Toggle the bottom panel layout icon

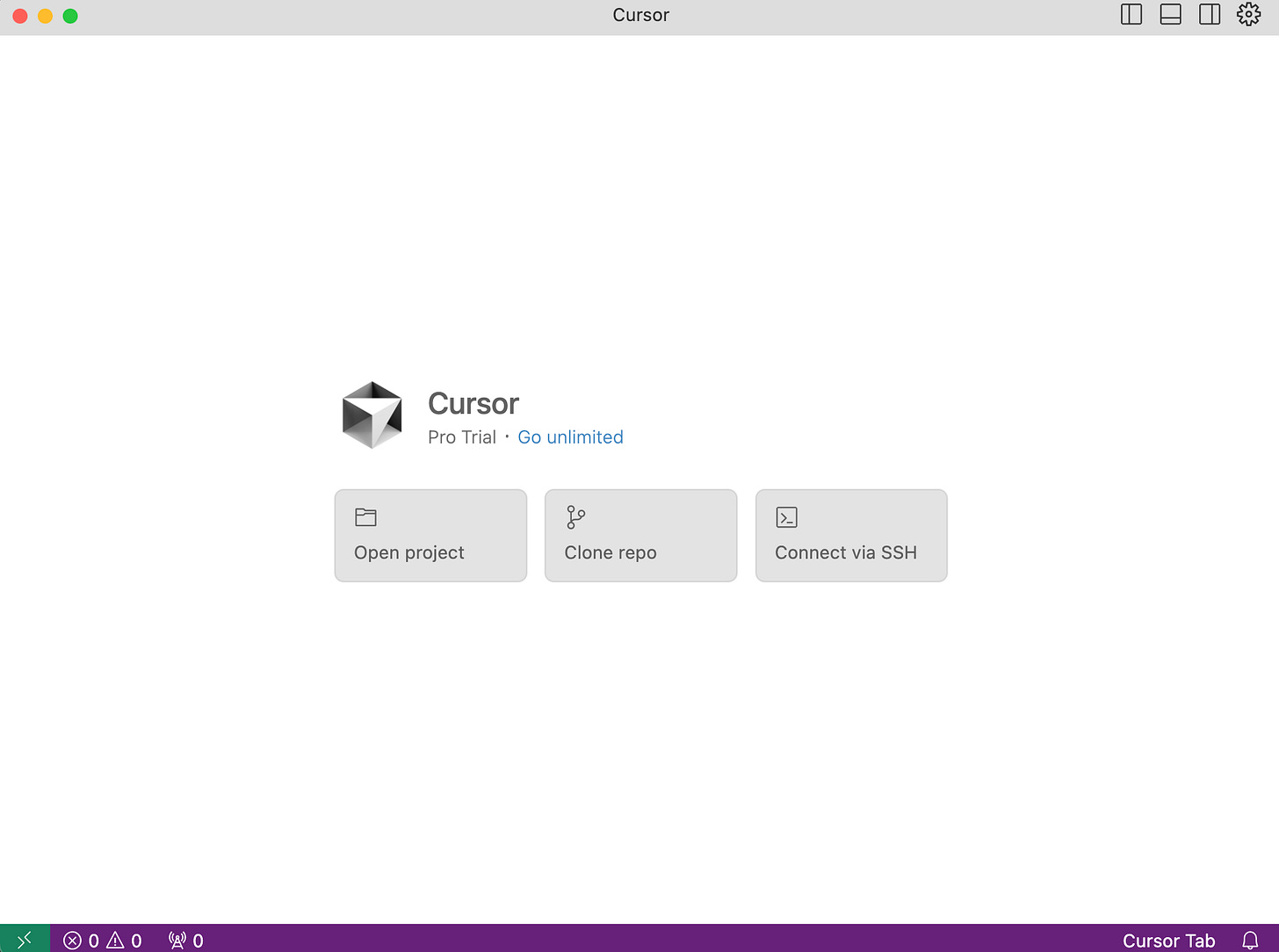(x=1170, y=15)
